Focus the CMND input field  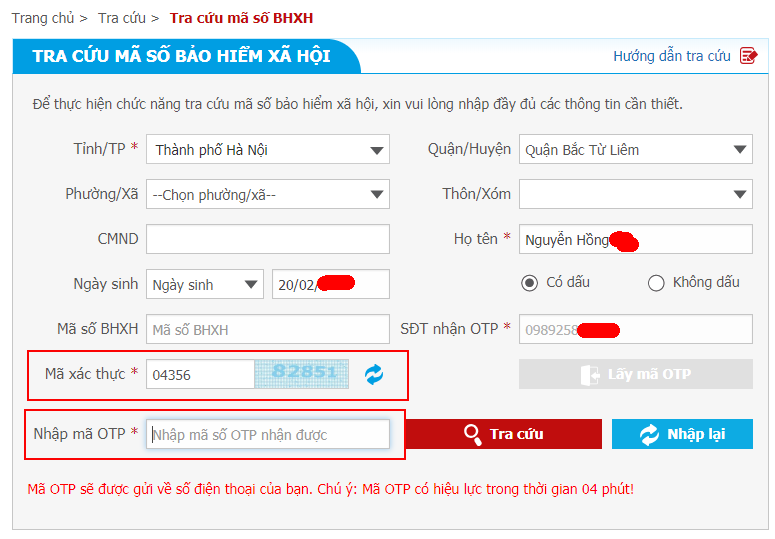267,239
